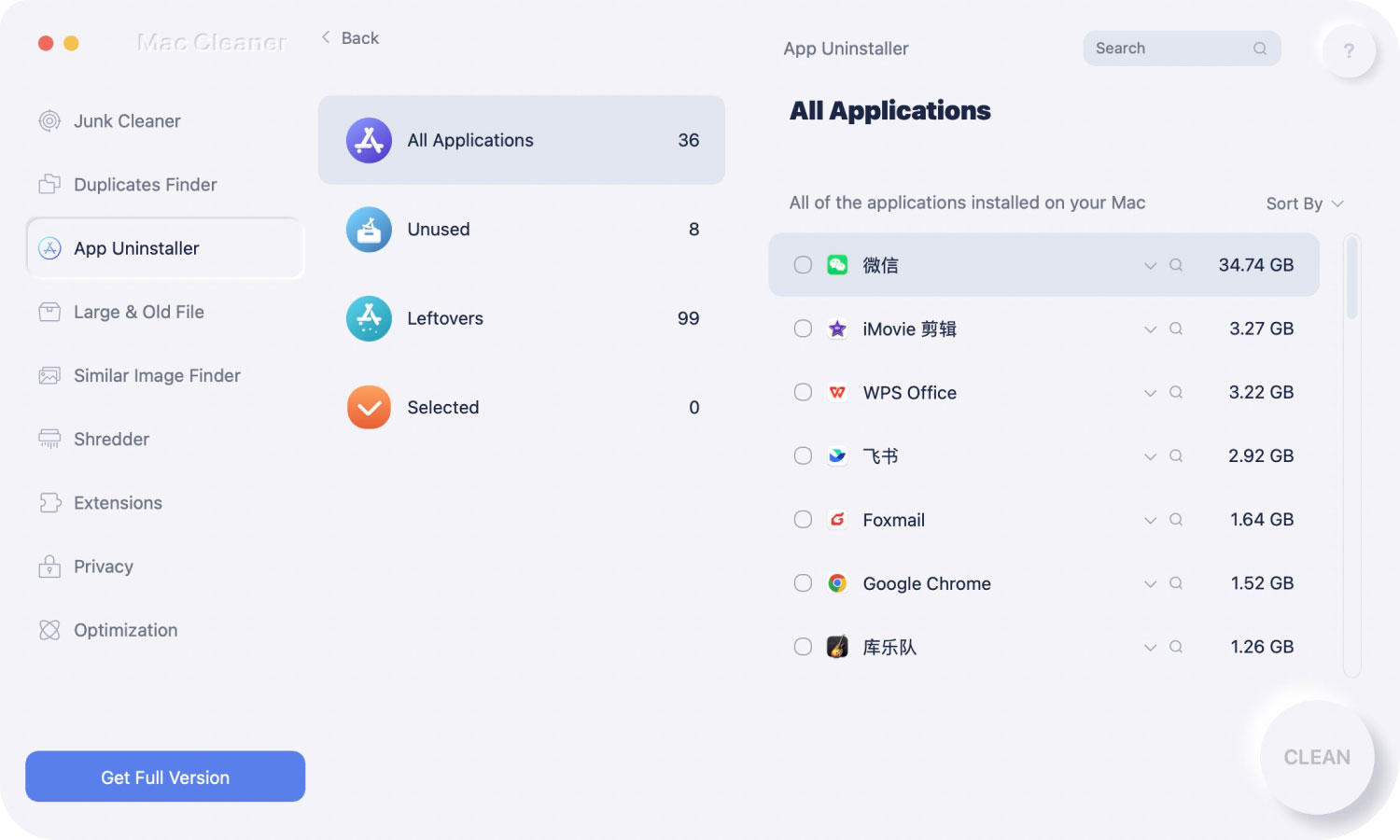1400x840 pixels.
Task: Switch to Similar Image Finder
Action: pyautogui.click(x=165, y=375)
